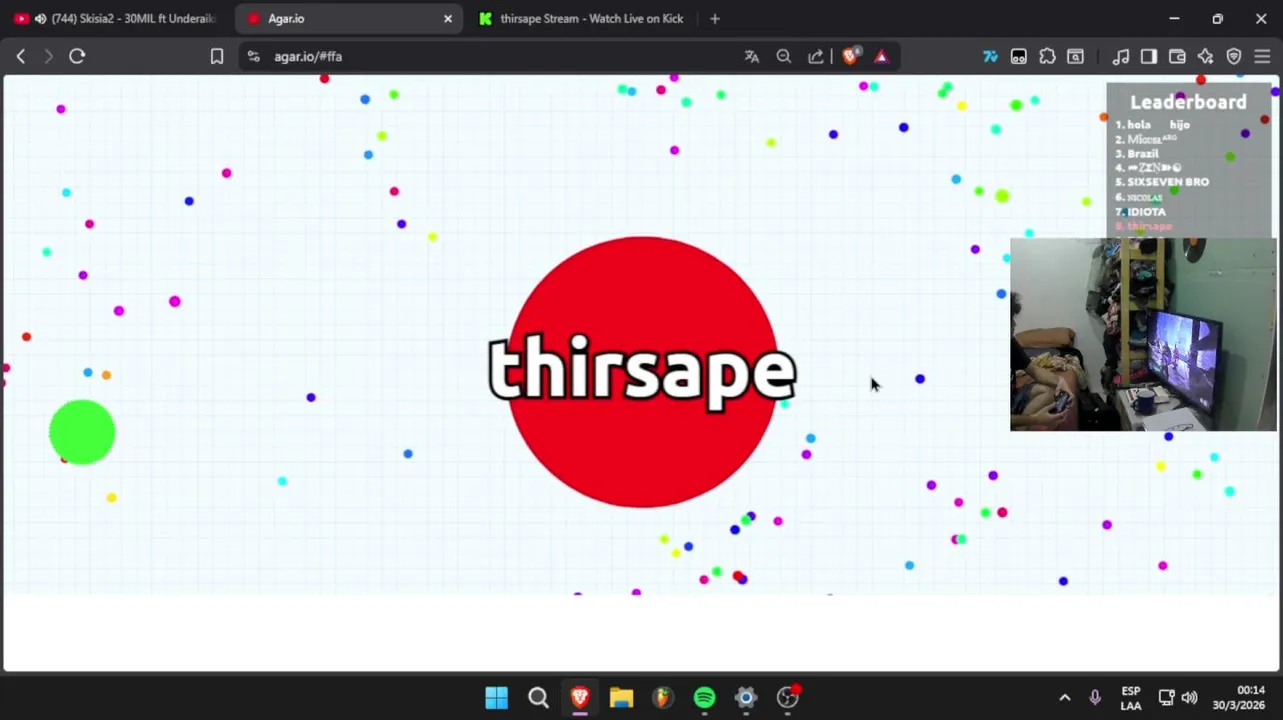Image resolution: width=1283 pixels, height=720 pixels.
Task: Open site settings icon beside agar.io address
Action: [x=253, y=57]
